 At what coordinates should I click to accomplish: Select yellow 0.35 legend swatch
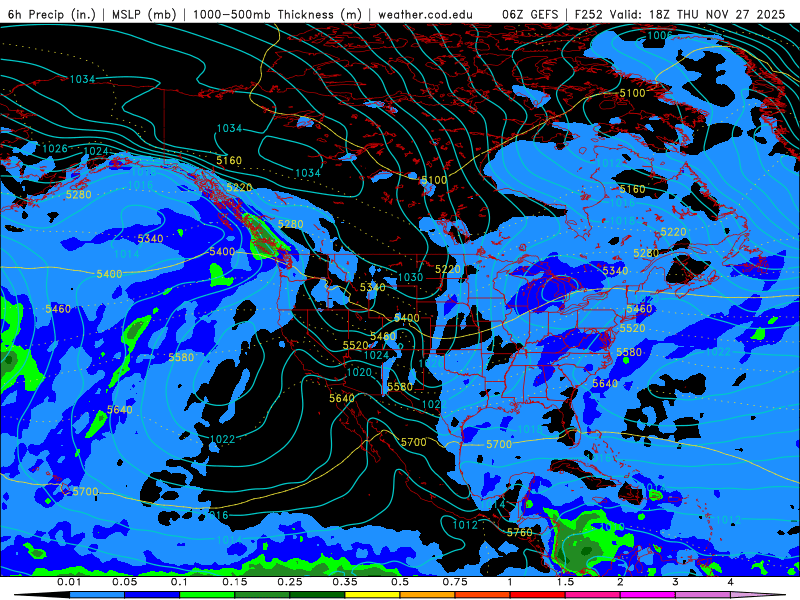[372, 595]
